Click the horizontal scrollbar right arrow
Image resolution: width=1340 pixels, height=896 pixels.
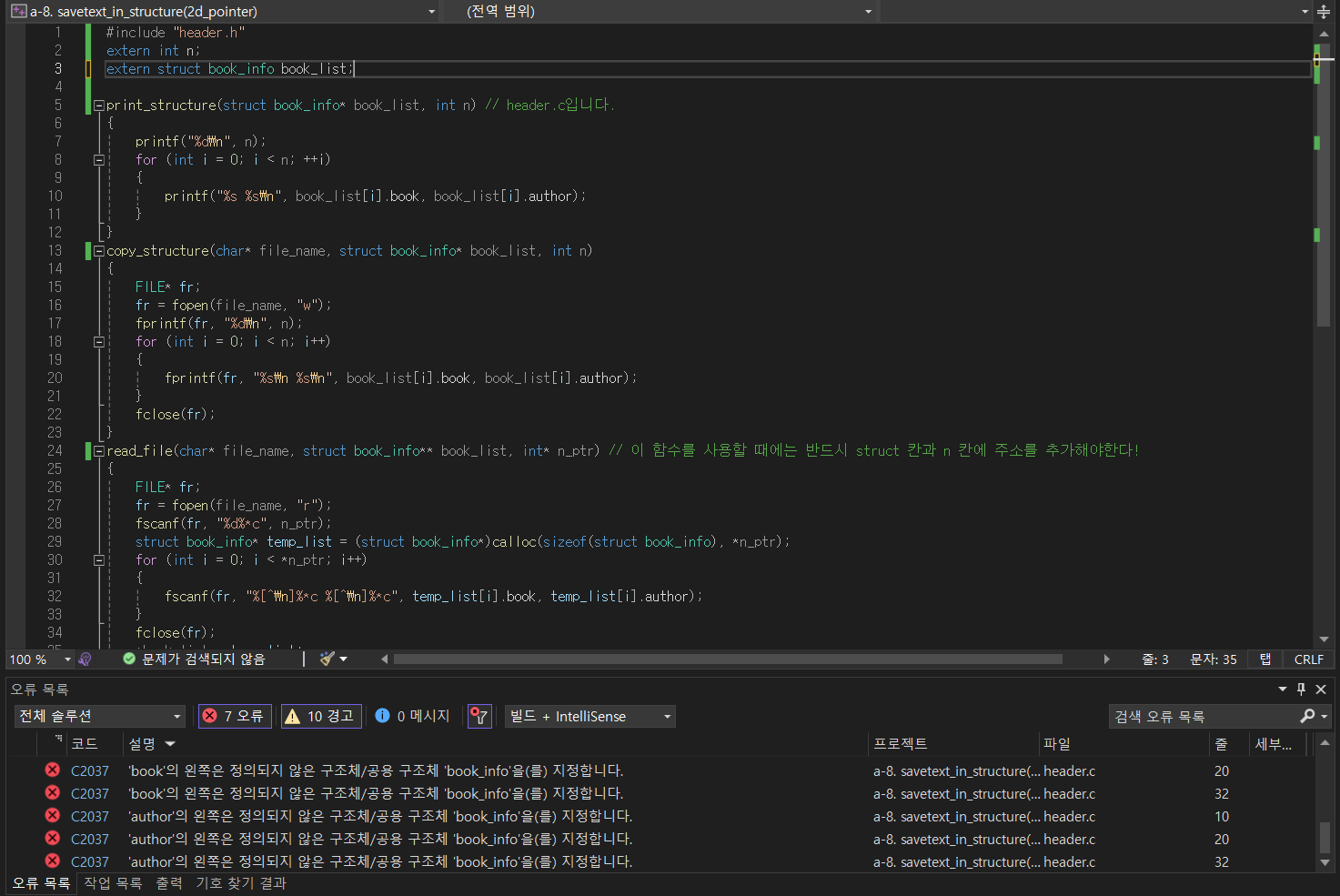(1106, 659)
